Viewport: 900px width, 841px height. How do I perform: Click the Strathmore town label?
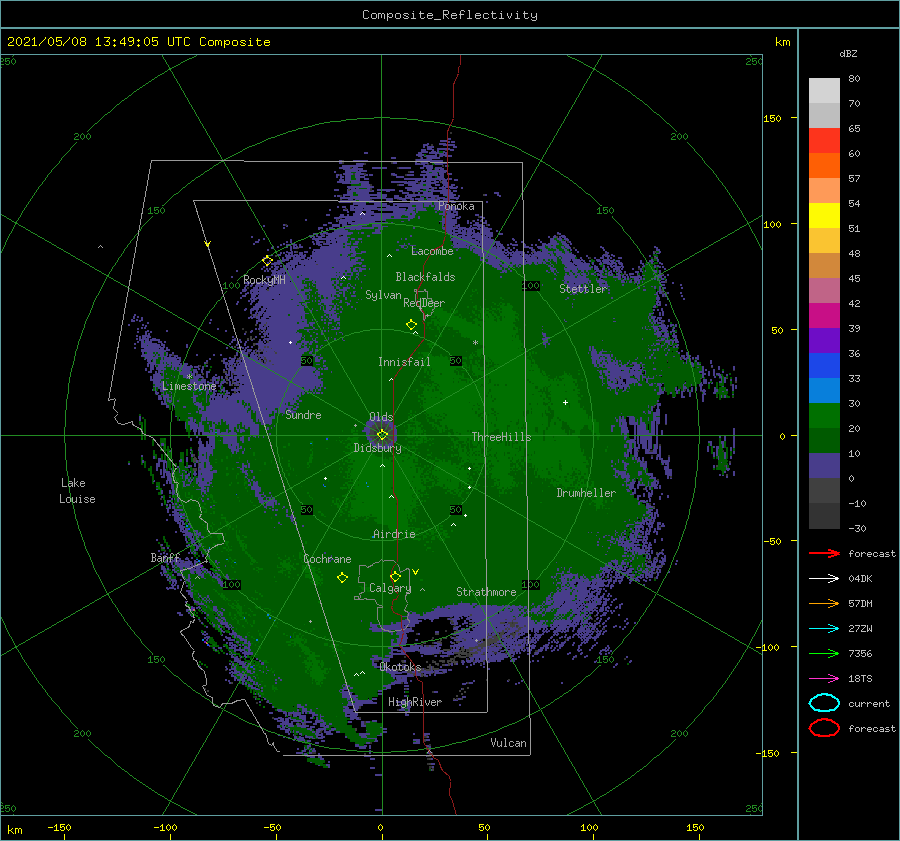pyautogui.click(x=486, y=592)
